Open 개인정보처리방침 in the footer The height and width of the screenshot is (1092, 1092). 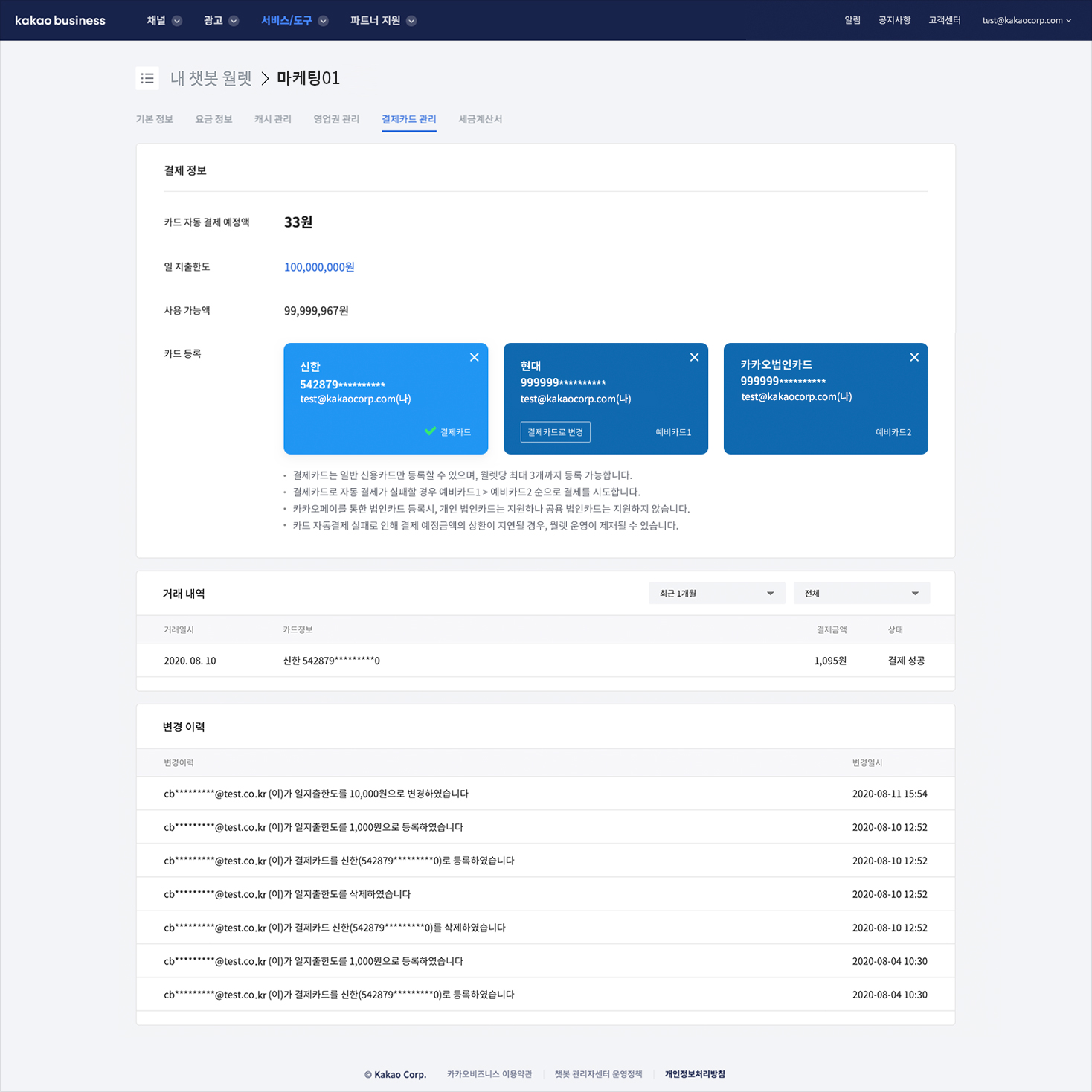(695, 1074)
